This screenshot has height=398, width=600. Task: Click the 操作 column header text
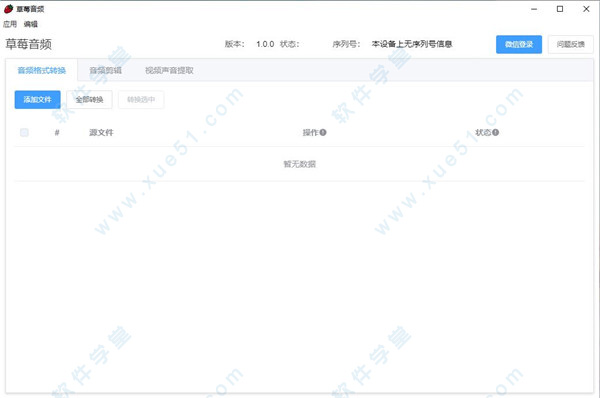click(x=310, y=132)
